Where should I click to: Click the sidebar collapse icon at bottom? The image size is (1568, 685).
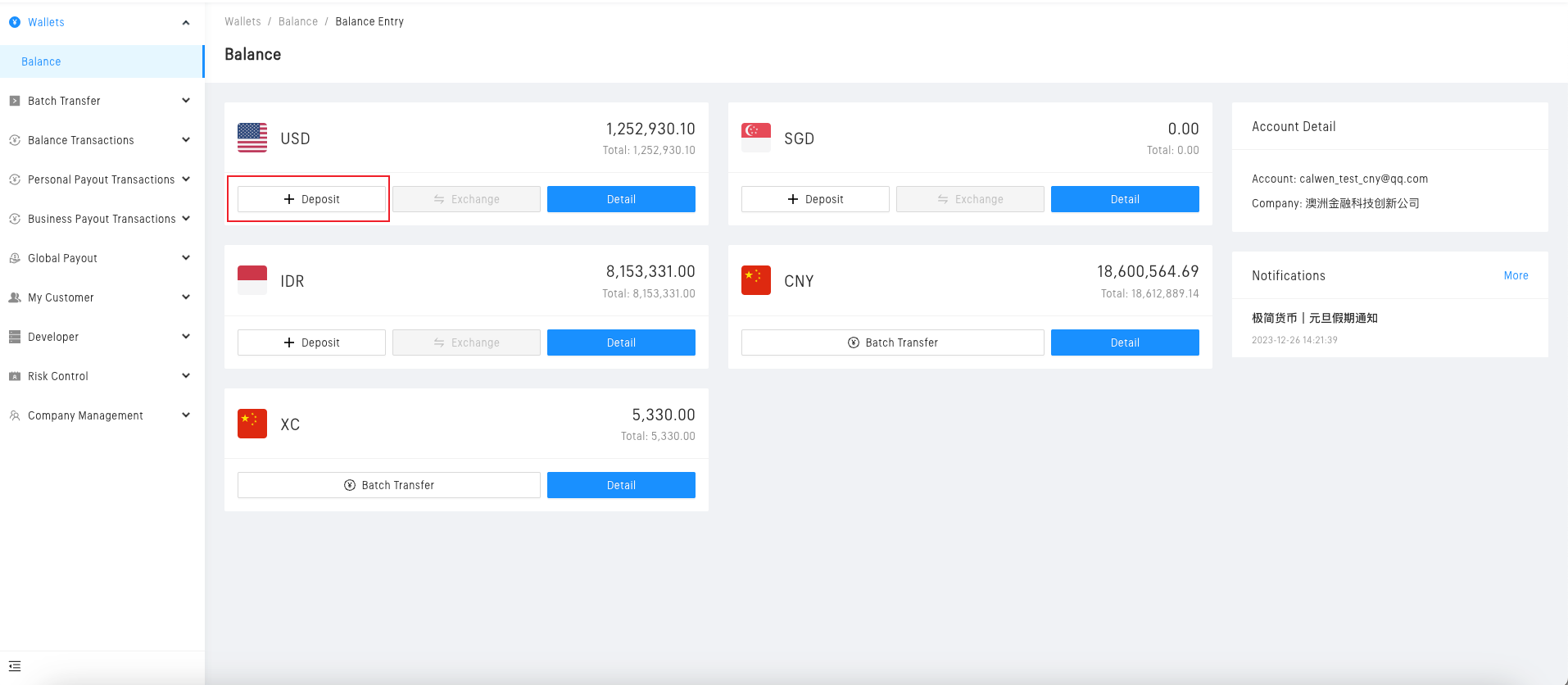coord(15,666)
